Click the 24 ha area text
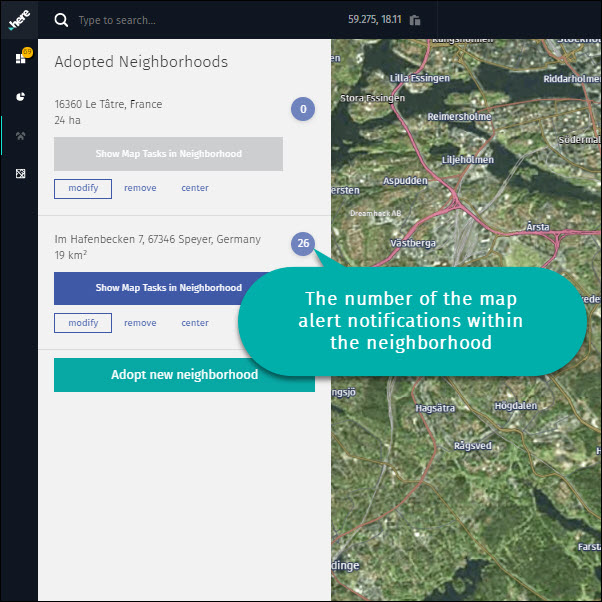Screen dimensions: 602x602 [x=68, y=121]
